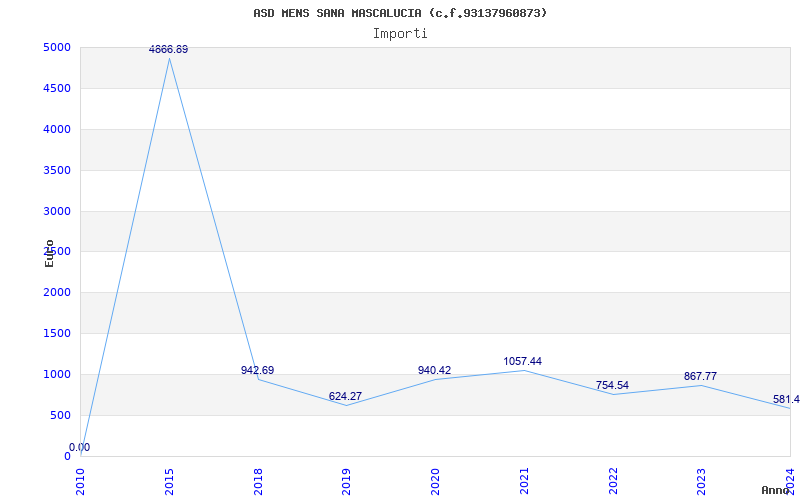Click the Importi subtitle
The image size is (800, 500).
400,34
